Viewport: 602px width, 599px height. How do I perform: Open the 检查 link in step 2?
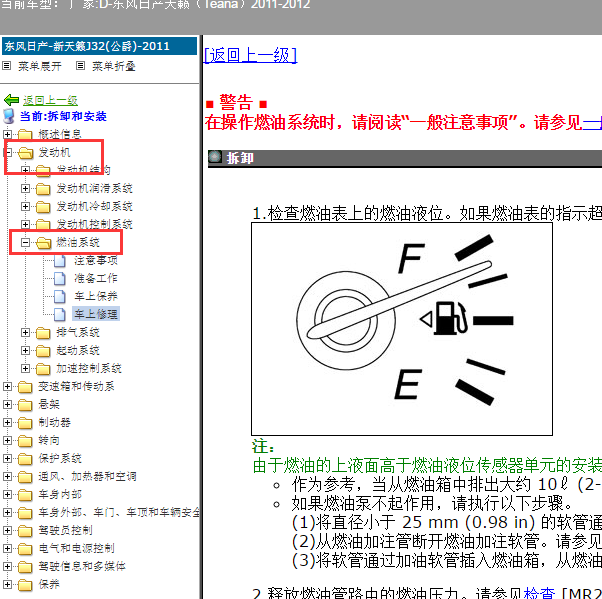click(539, 593)
